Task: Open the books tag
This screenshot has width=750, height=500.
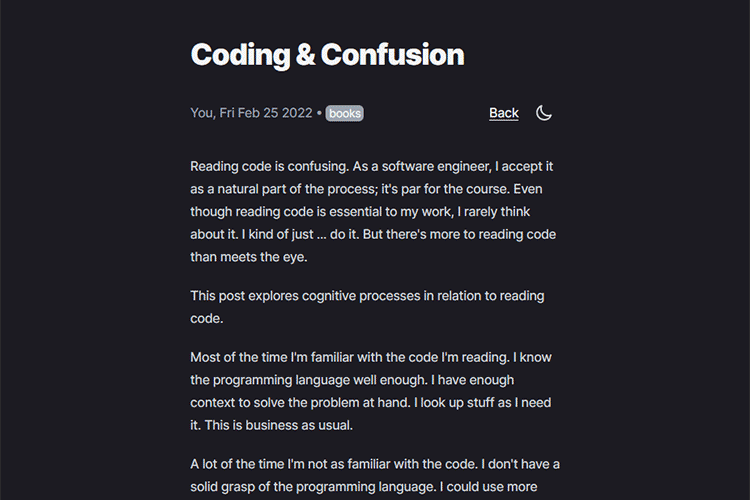Action: 344,114
